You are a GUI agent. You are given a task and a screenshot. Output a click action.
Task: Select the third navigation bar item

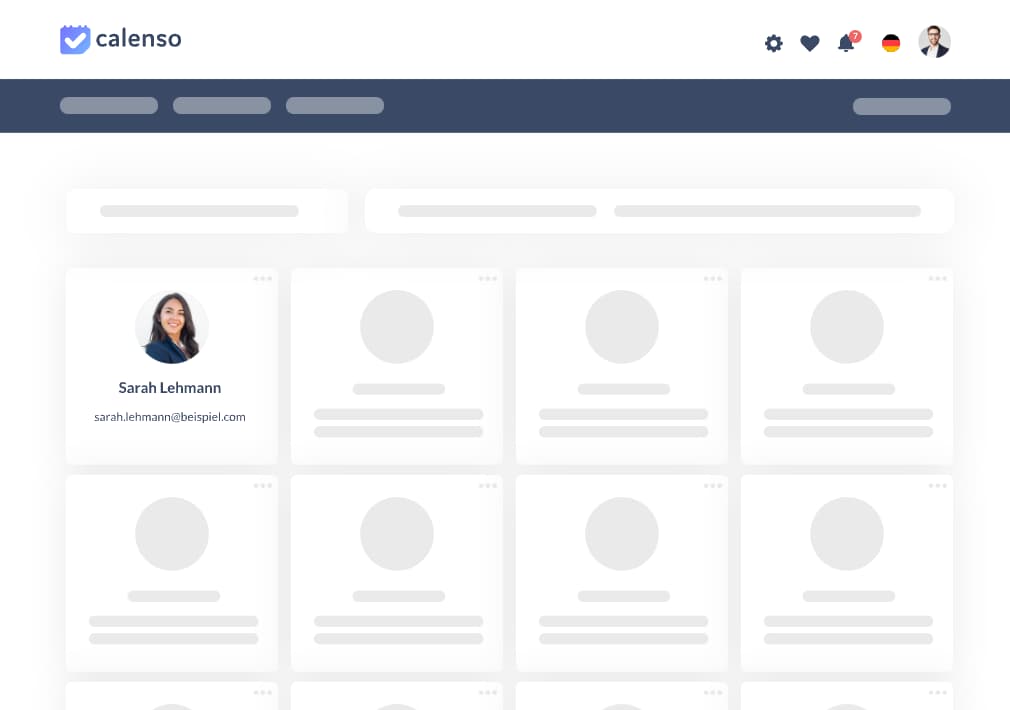(335, 106)
